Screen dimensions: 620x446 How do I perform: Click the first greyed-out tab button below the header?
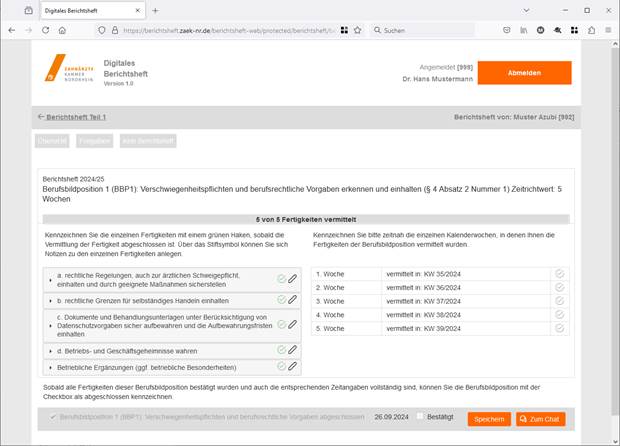coord(52,141)
